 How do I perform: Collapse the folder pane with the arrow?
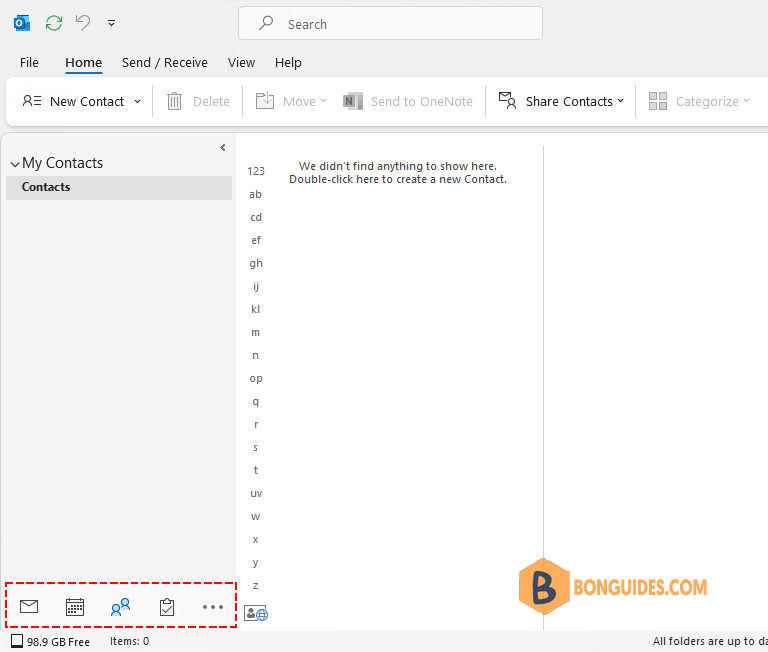pyautogui.click(x=223, y=147)
